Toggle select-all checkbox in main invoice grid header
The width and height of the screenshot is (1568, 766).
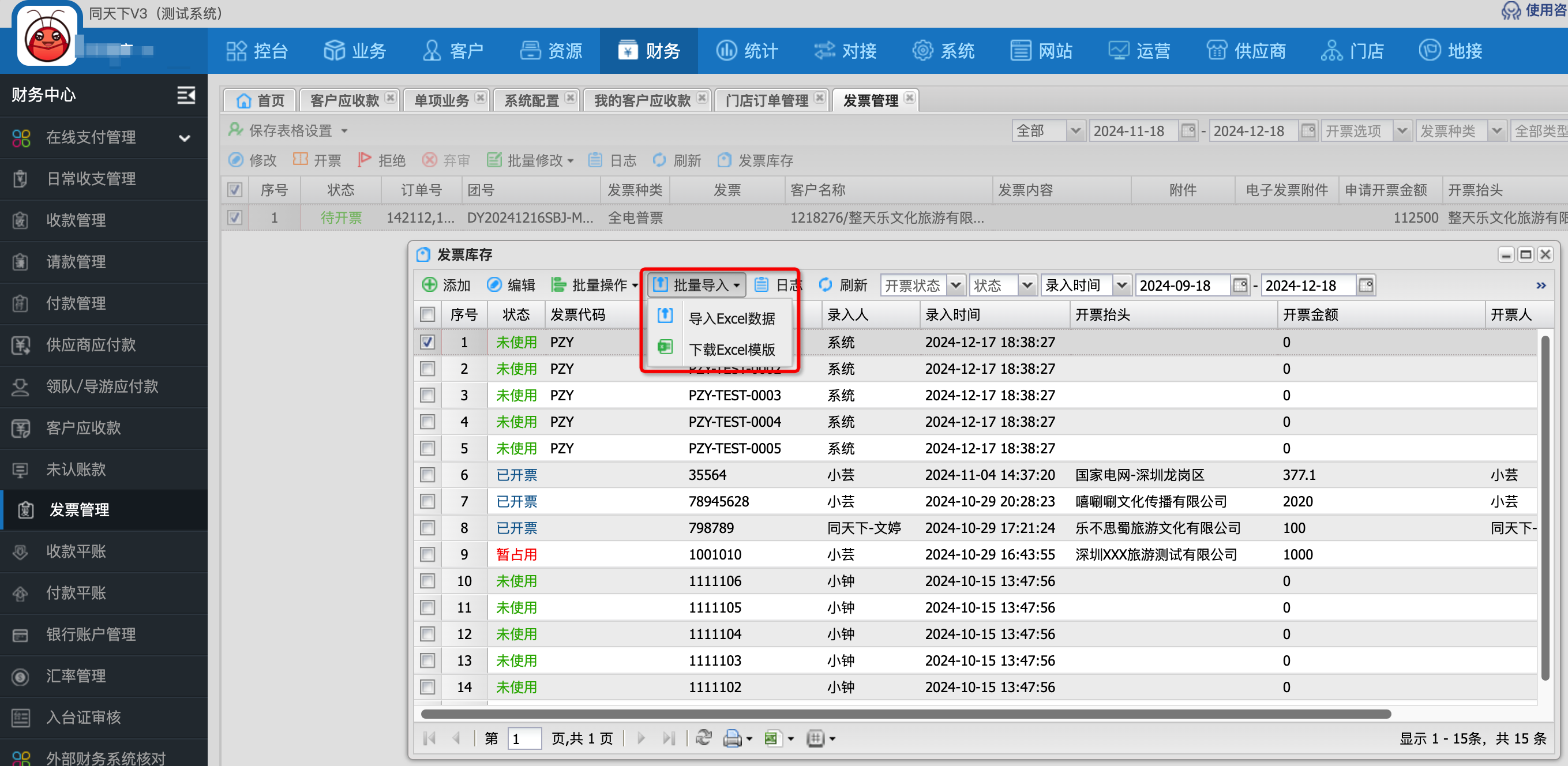coord(234,190)
